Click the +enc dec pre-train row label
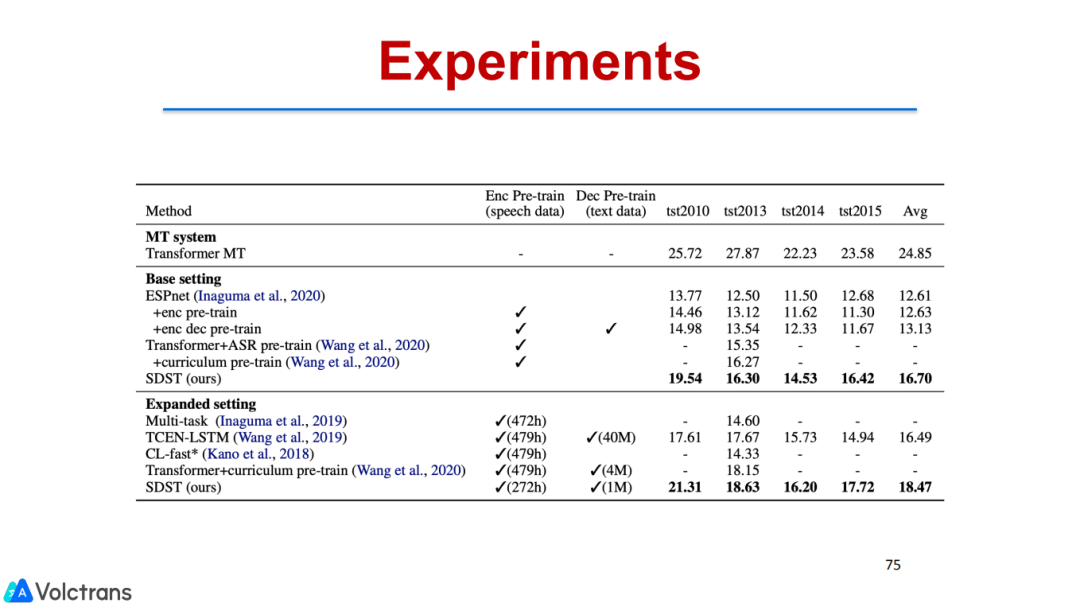This screenshot has width=1080, height=607. [x=207, y=329]
